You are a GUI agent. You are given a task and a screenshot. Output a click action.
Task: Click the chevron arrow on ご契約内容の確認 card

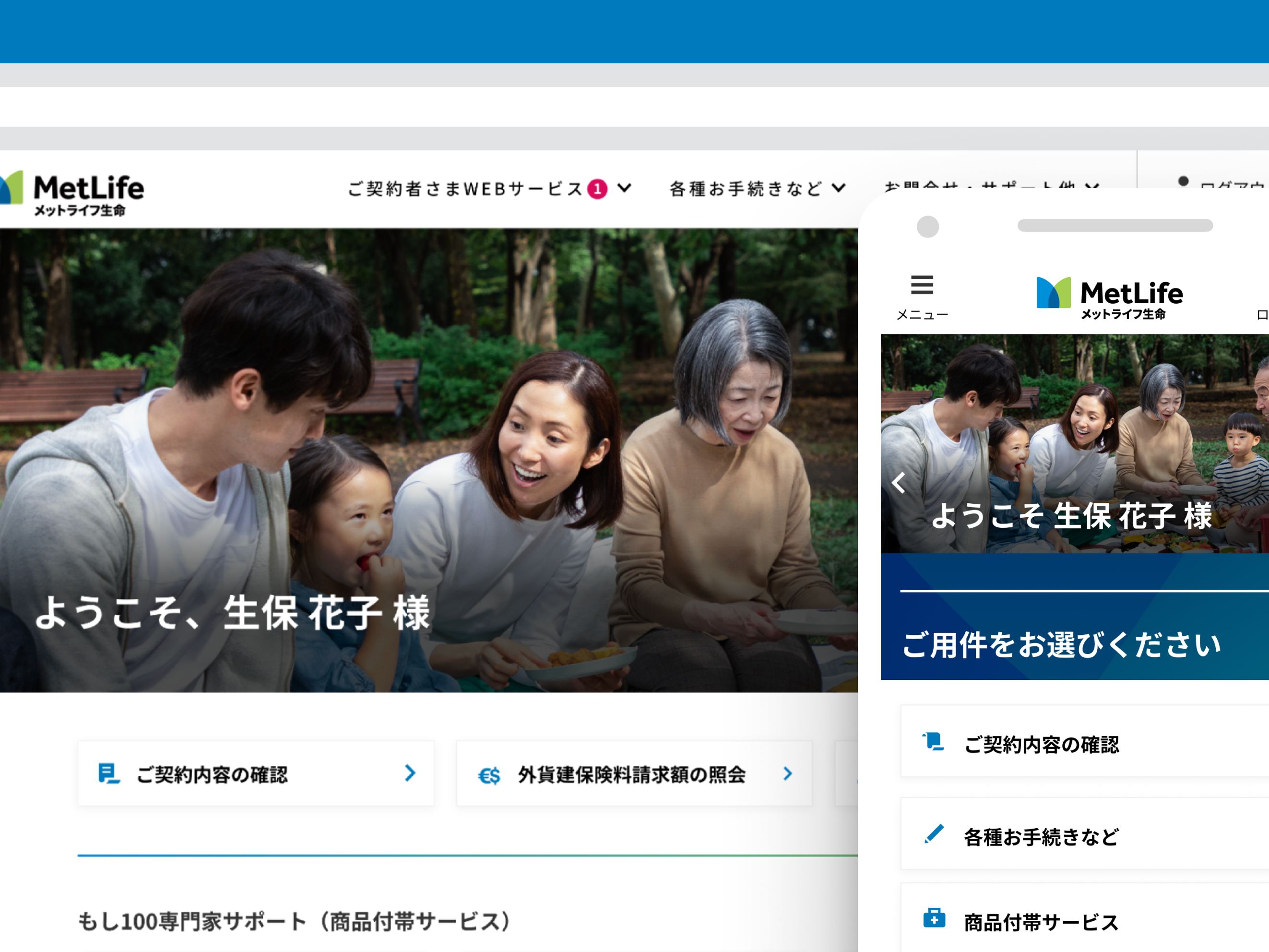(410, 773)
